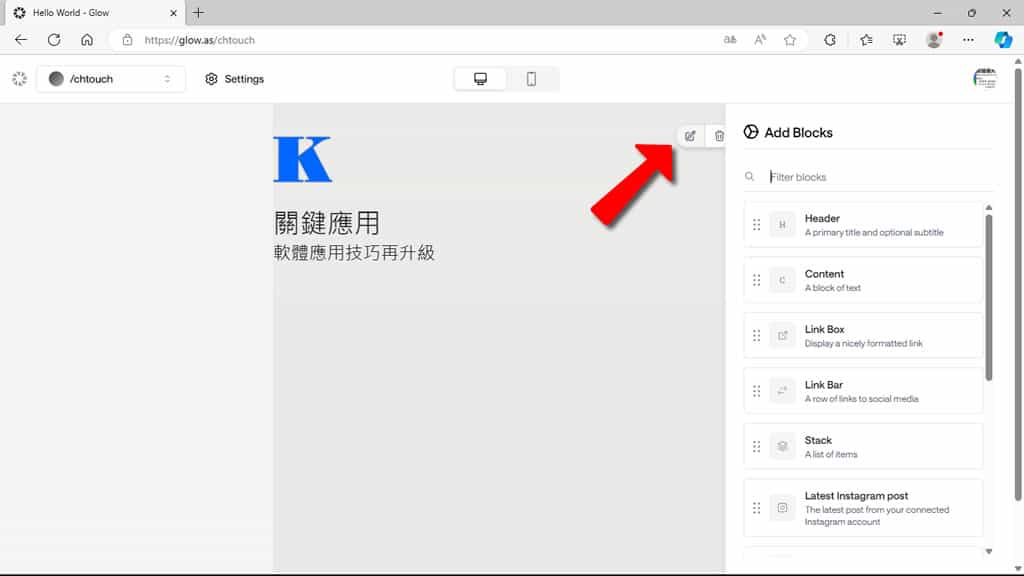Click the edit pencil icon on the header block

click(x=690, y=136)
